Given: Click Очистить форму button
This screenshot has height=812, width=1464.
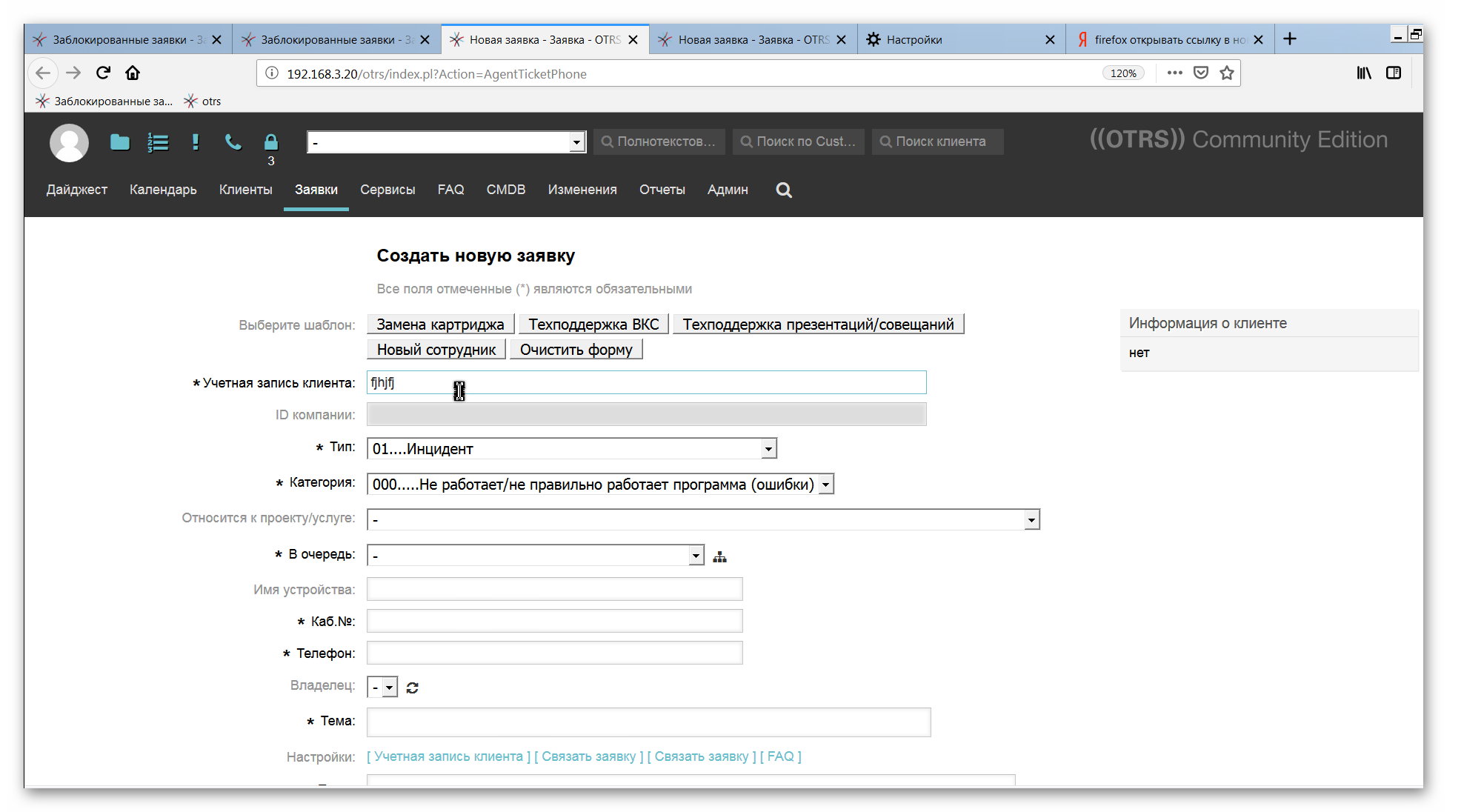Looking at the screenshot, I should [576, 350].
